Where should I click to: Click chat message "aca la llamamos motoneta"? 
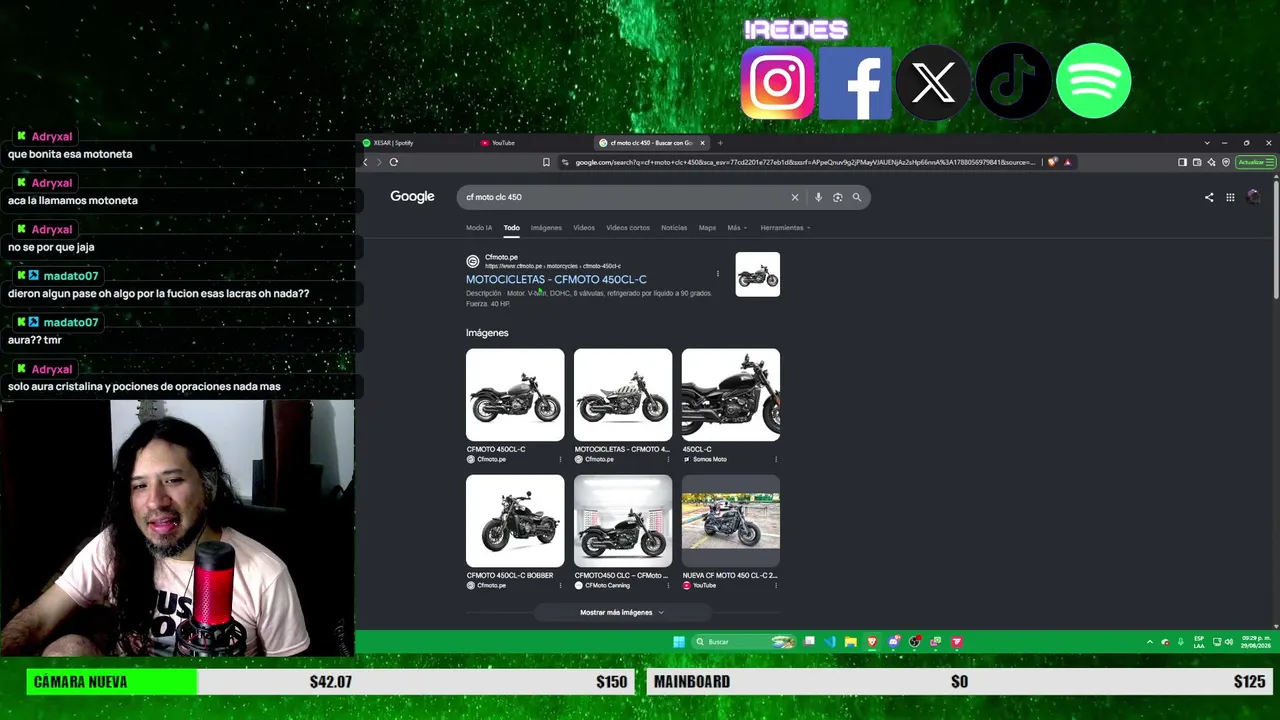tap(73, 200)
